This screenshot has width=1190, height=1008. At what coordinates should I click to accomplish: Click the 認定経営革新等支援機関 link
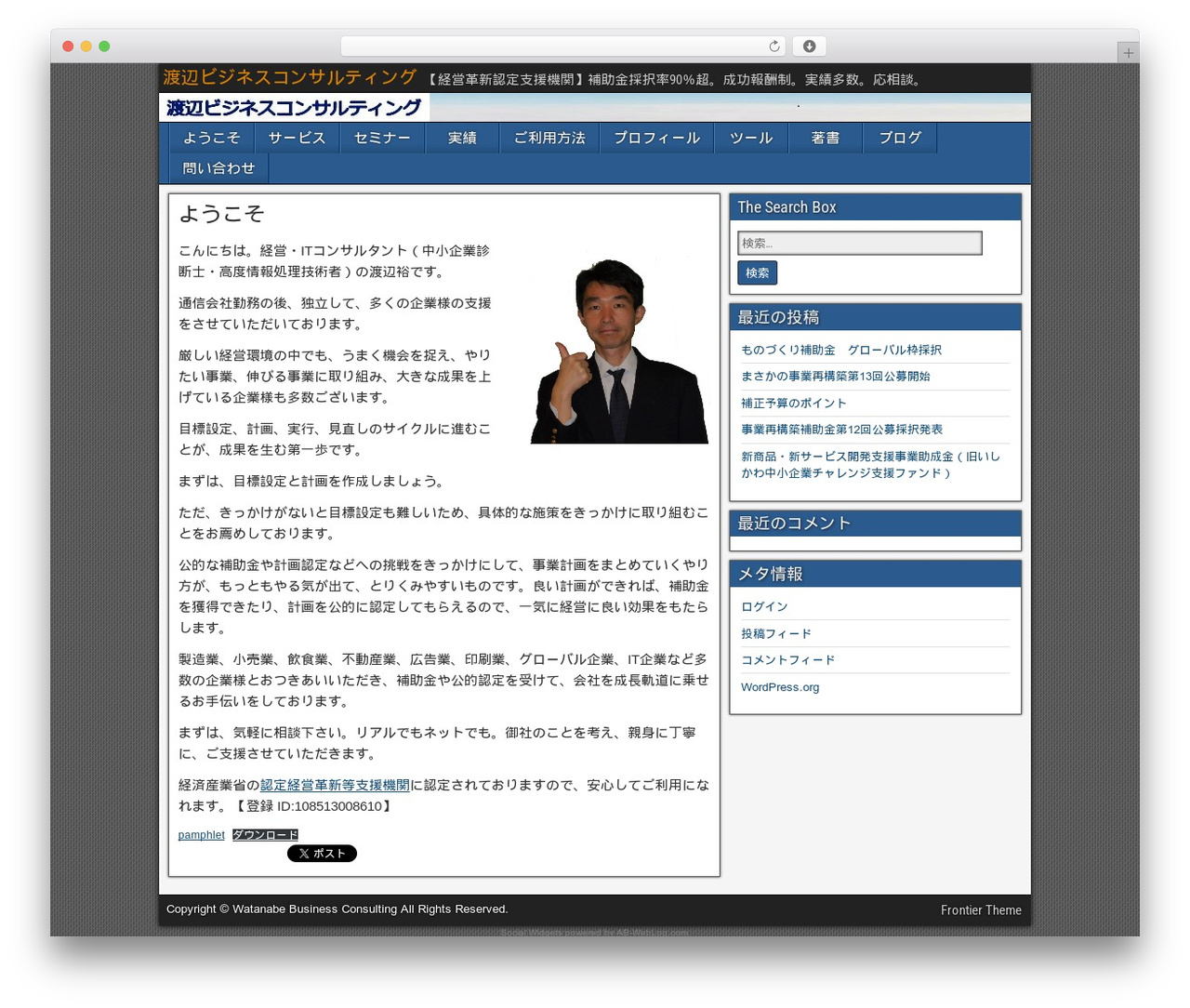[335, 785]
